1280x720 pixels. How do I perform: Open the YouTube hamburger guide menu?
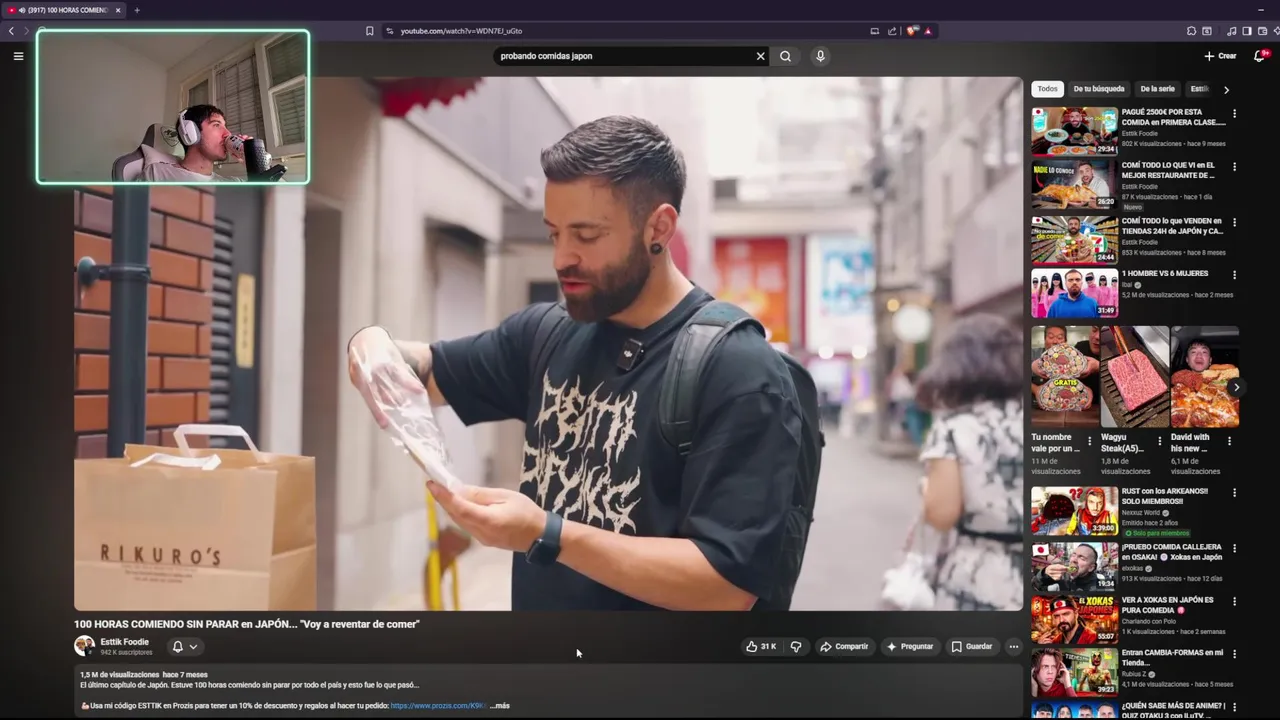click(x=18, y=56)
